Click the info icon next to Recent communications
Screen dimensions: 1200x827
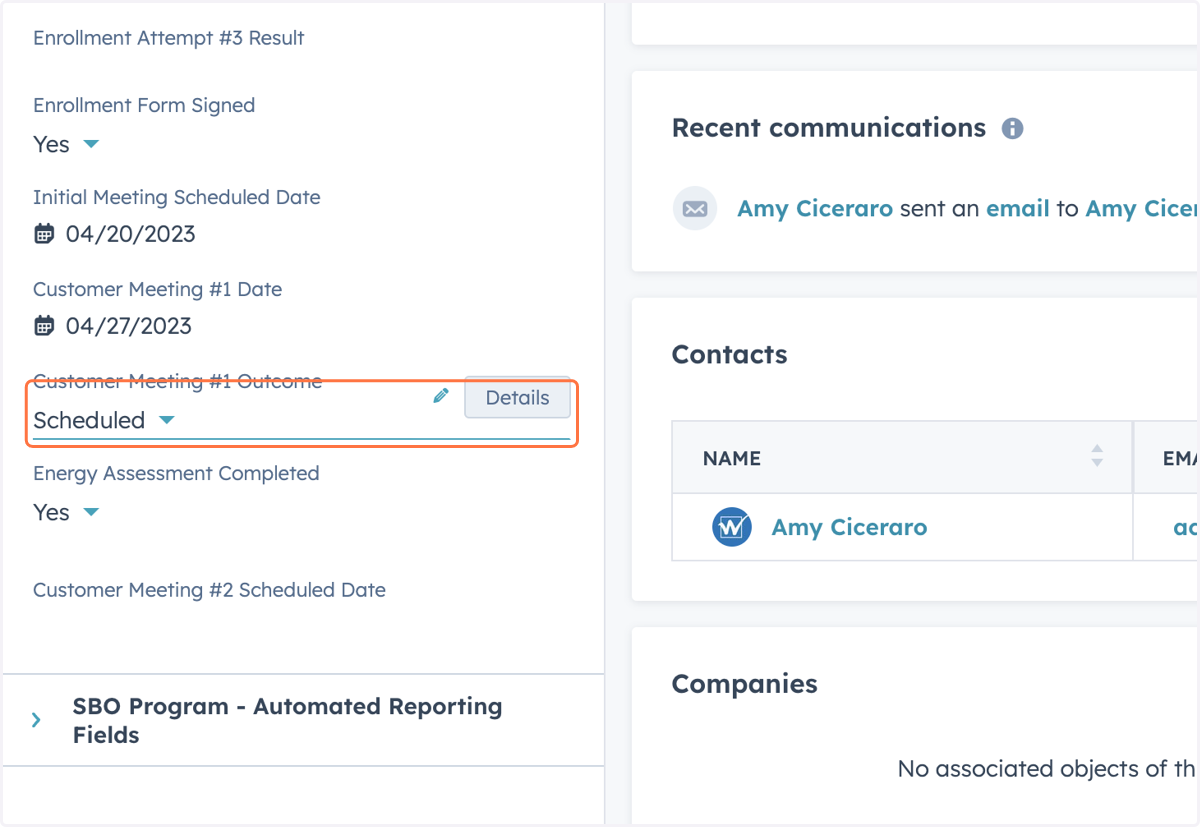tap(1013, 128)
